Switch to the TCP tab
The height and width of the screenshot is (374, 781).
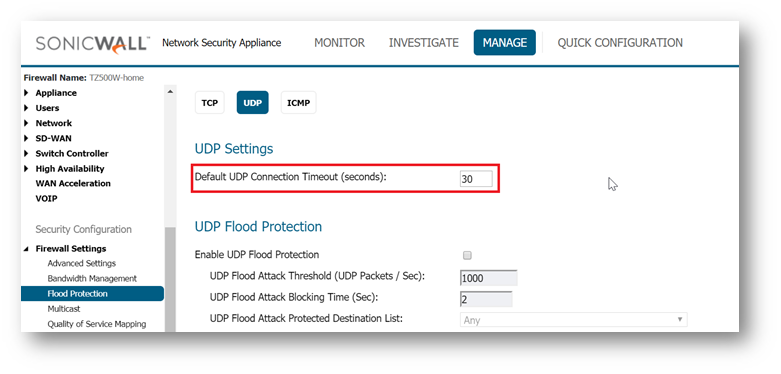click(x=210, y=103)
